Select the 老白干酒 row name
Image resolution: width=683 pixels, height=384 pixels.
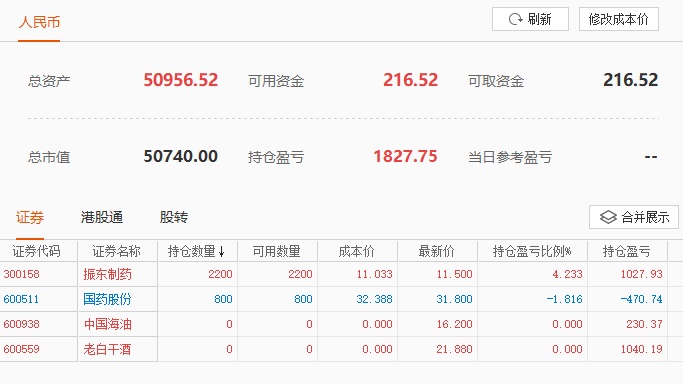click(x=107, y=349)
